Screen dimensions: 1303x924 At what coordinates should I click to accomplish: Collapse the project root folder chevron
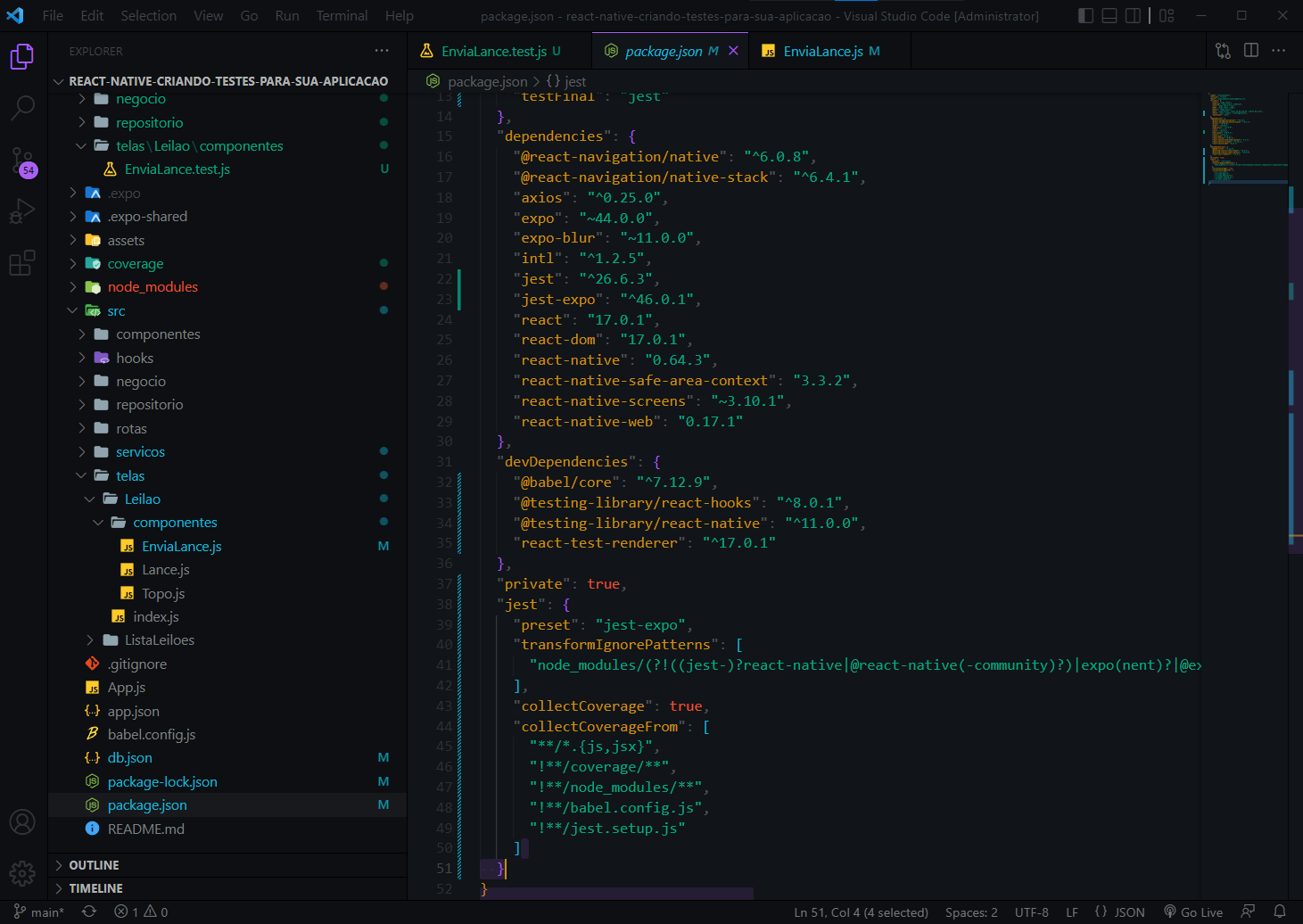[x=59, y=81]
